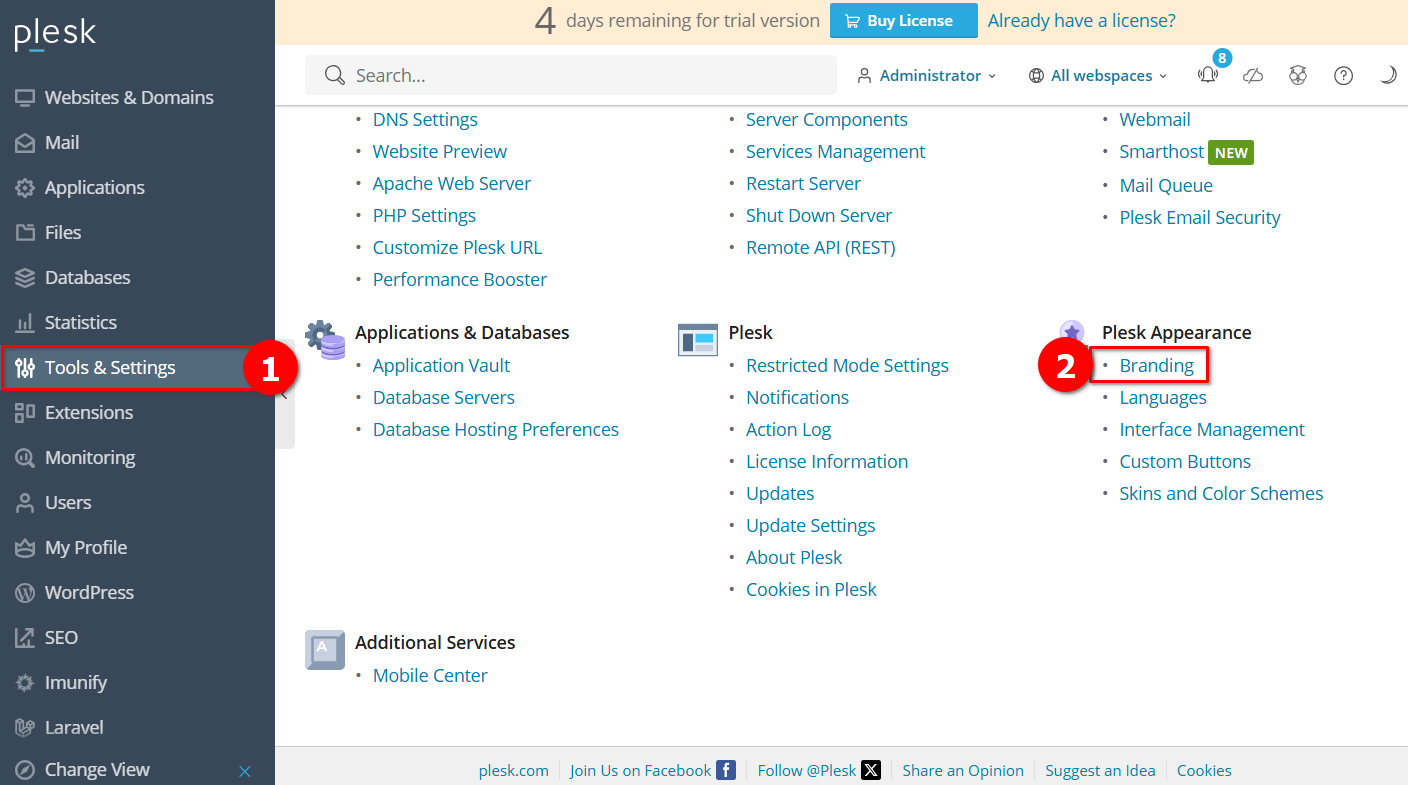
Task: Open the Mobile Center link
Action: [x=430, y=676]
